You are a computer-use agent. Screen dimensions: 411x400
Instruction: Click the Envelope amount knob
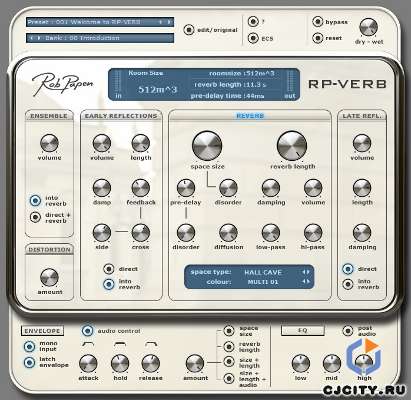(195, 363)
